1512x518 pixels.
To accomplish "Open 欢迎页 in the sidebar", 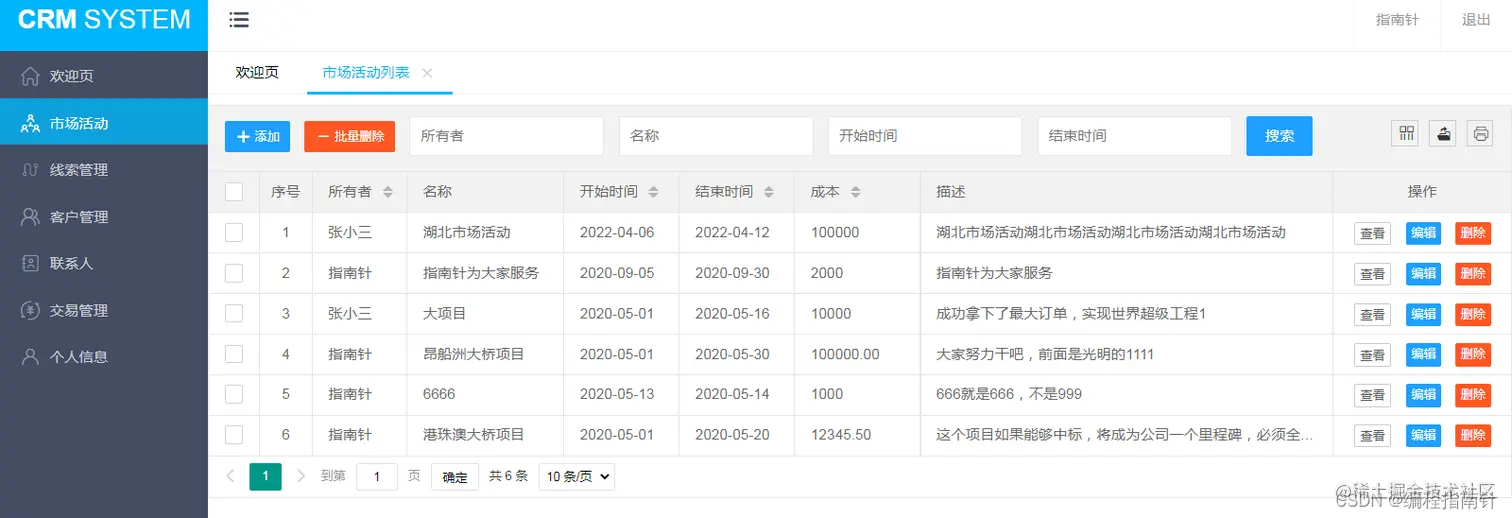I will (104, 76).
